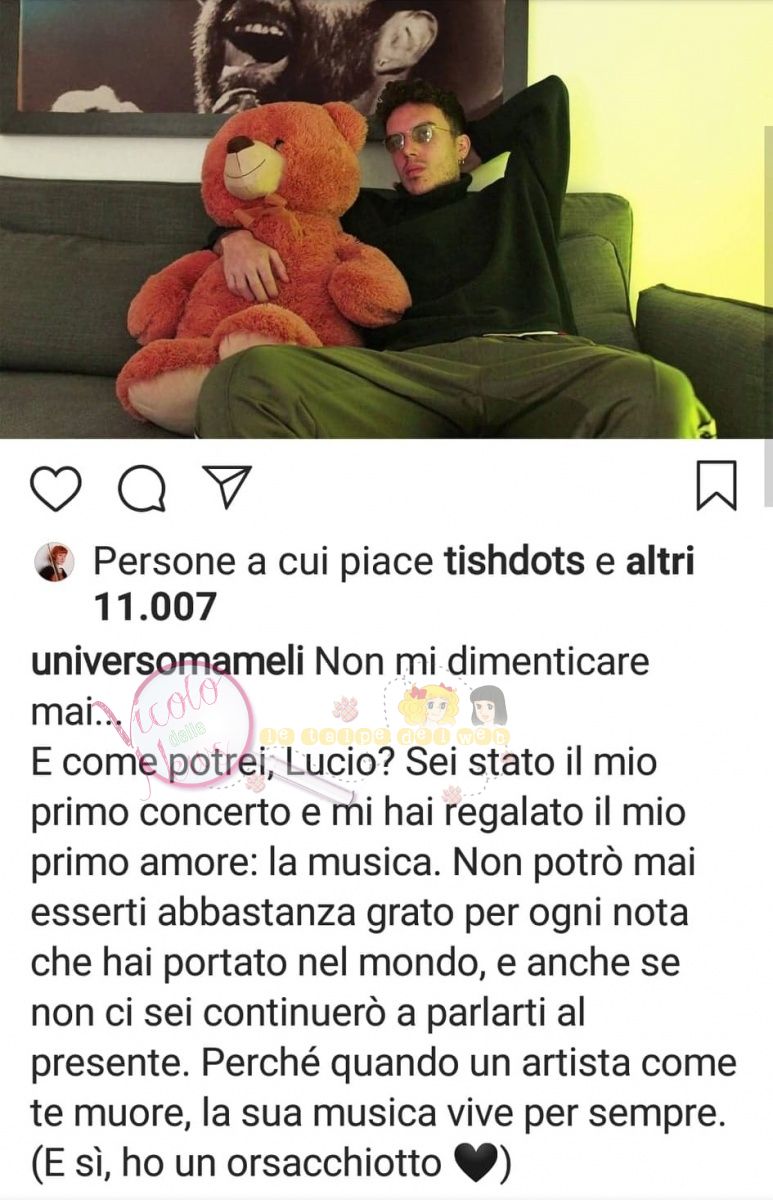Screen dimensions: 773x1200
Task: Open the liker's small profile avatar
Action: [x=54, y=563]
